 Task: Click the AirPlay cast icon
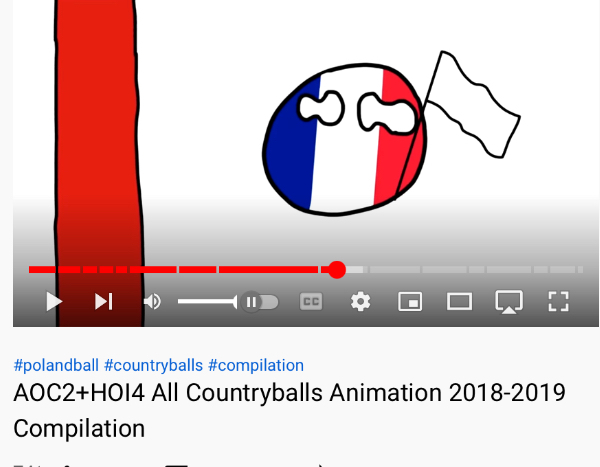pos(509,302)
